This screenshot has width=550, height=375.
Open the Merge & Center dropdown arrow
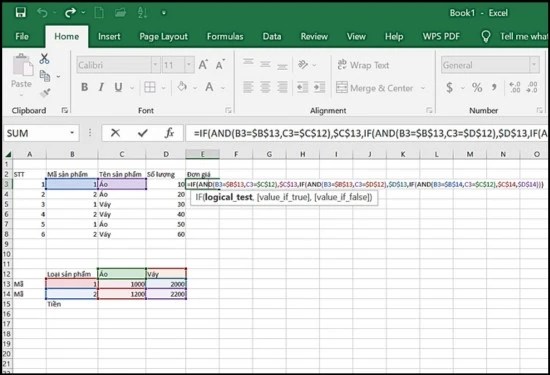tap(423, 88)
